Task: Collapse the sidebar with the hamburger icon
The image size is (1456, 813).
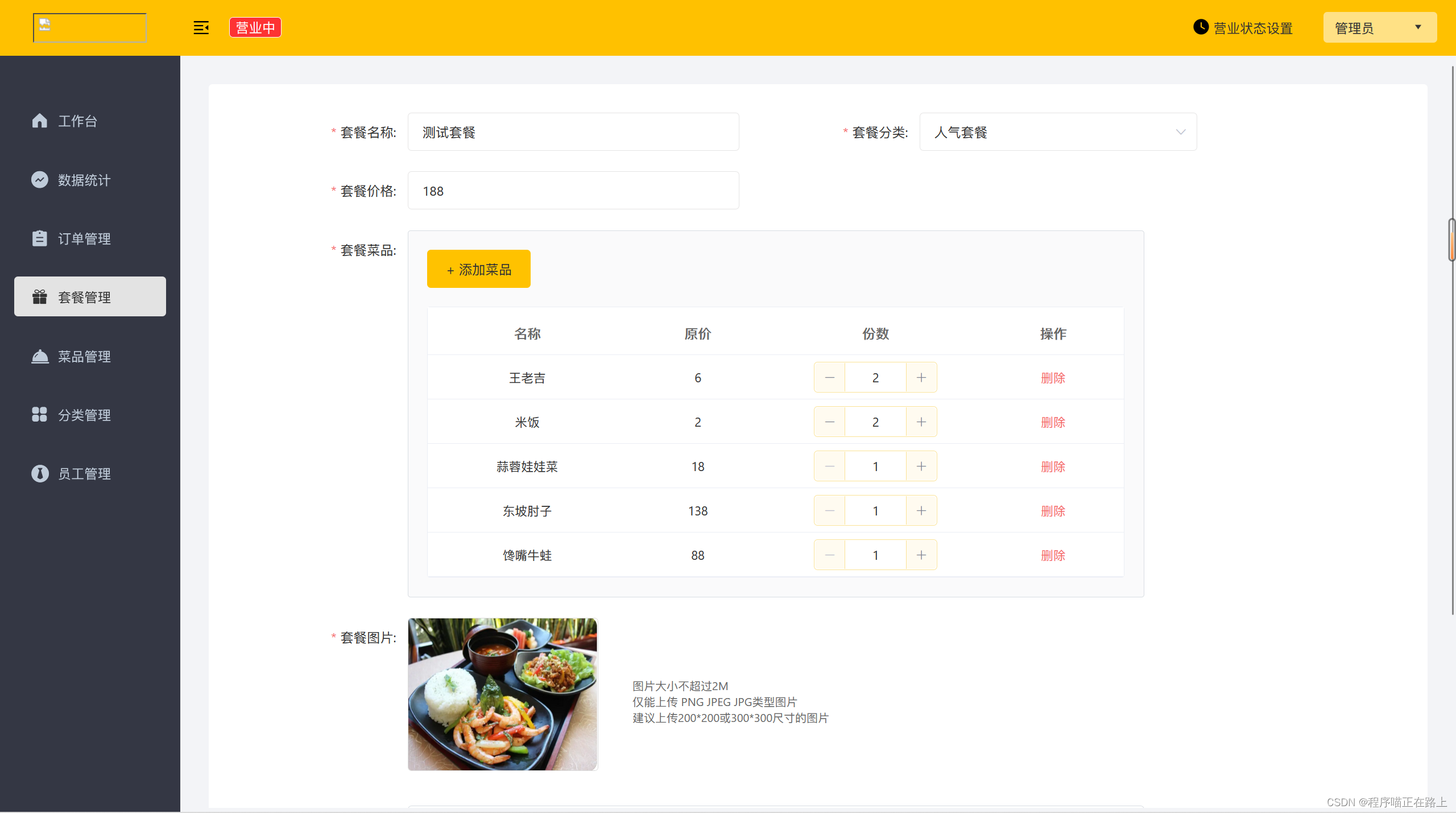Action: point(201,27)
